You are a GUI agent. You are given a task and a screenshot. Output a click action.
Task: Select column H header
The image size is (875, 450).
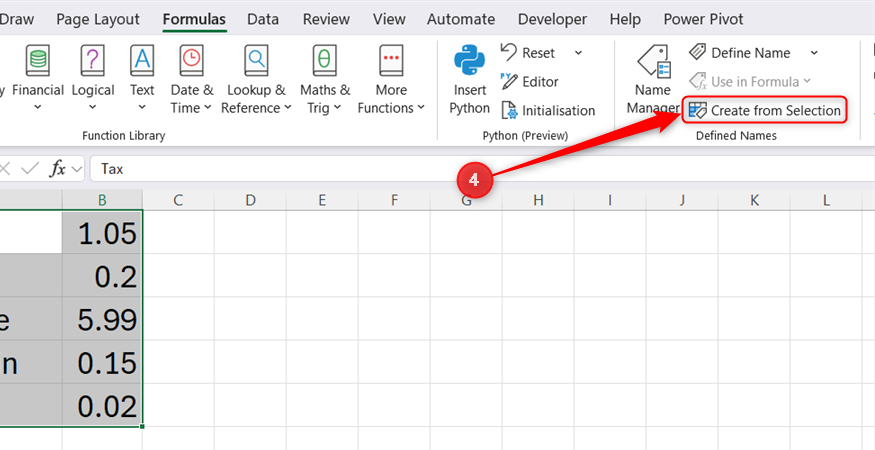[538, 200]
